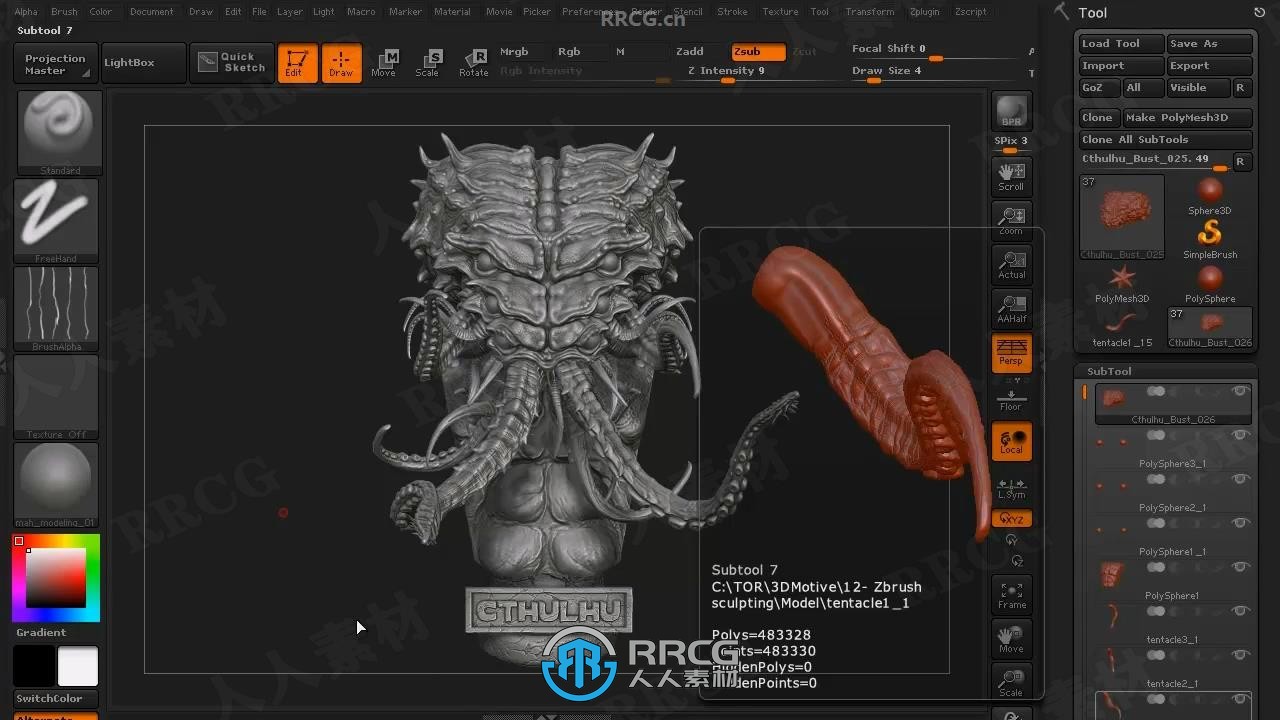Click the Zoom canvas icon
This screenshot has width=1280, height=720.
[1012, 221]
